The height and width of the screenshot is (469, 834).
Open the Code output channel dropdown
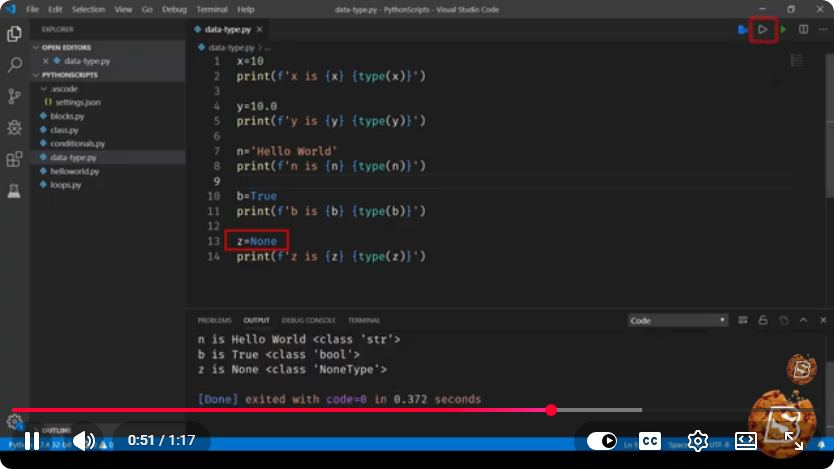pos(677,320)
